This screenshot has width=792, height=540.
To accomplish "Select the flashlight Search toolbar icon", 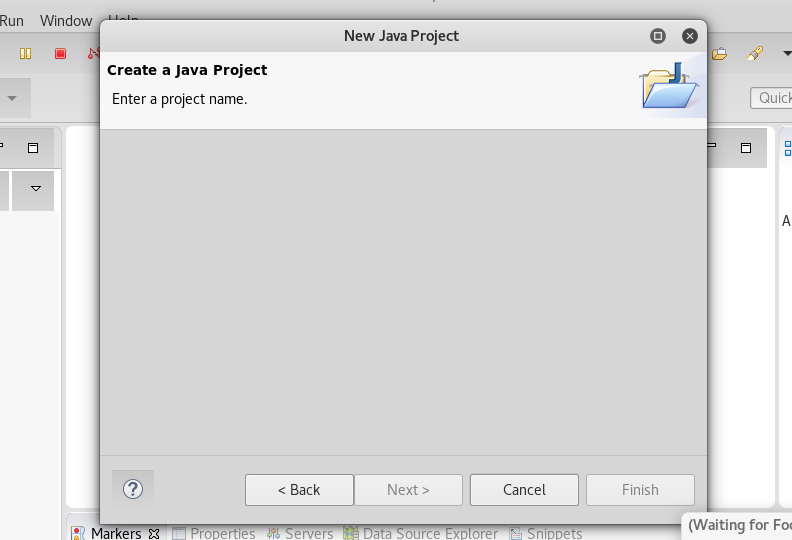I will tap(755, 53).
